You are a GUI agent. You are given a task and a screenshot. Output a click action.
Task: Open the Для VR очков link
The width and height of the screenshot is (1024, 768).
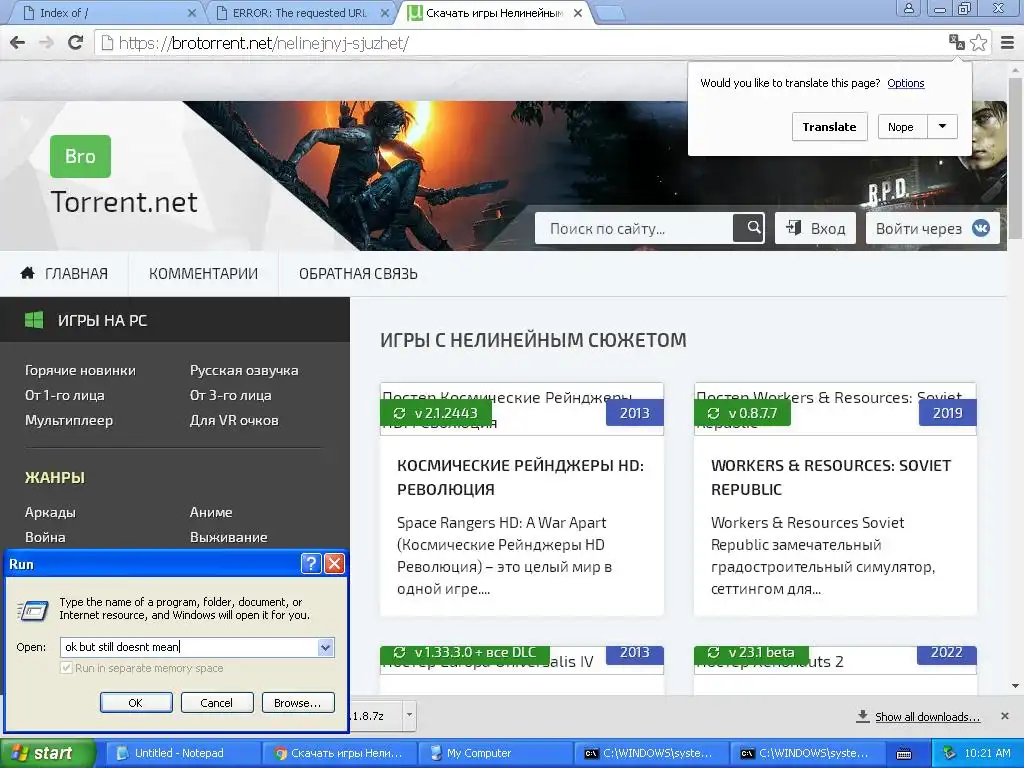(x=234, y=421)
